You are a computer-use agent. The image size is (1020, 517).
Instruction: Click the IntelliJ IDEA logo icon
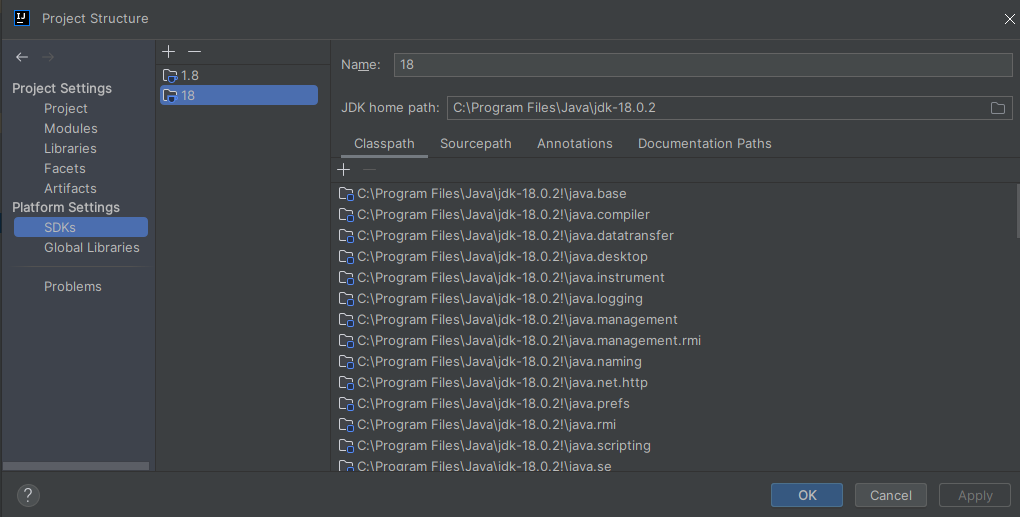pyautogui.click(x=21, y=18)
